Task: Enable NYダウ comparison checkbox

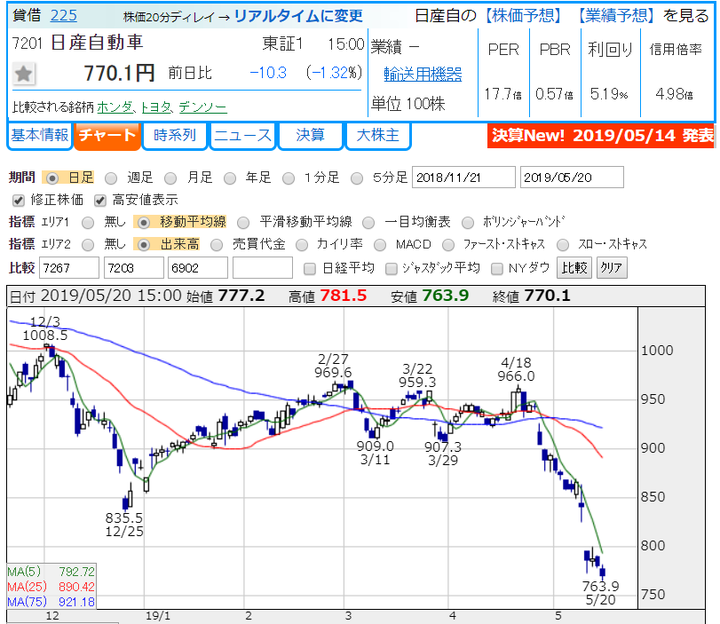Action: pos(497,269)
